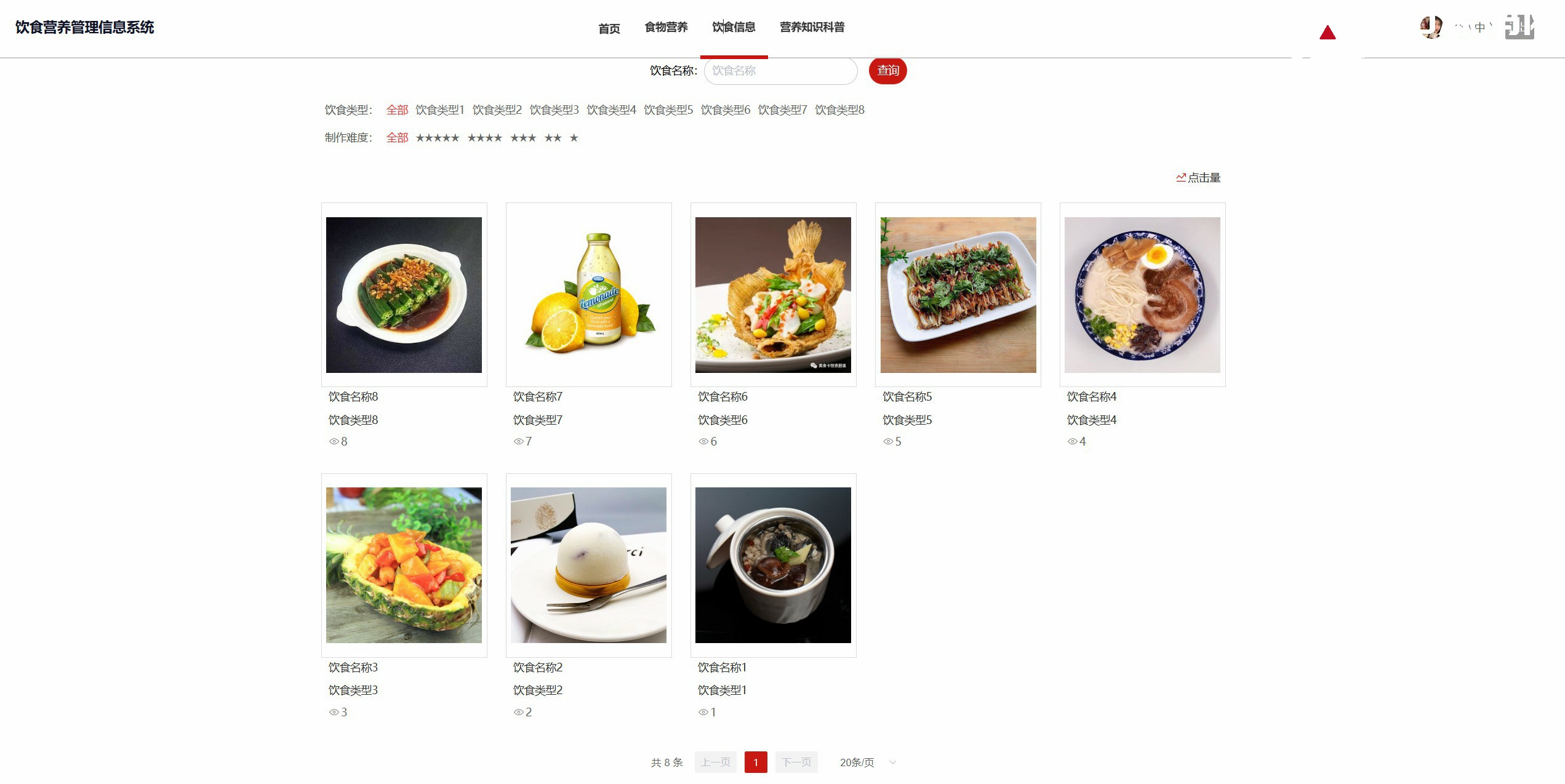
Task: Filter by five-star 制作难度
Action: click(x=438, y=138)
